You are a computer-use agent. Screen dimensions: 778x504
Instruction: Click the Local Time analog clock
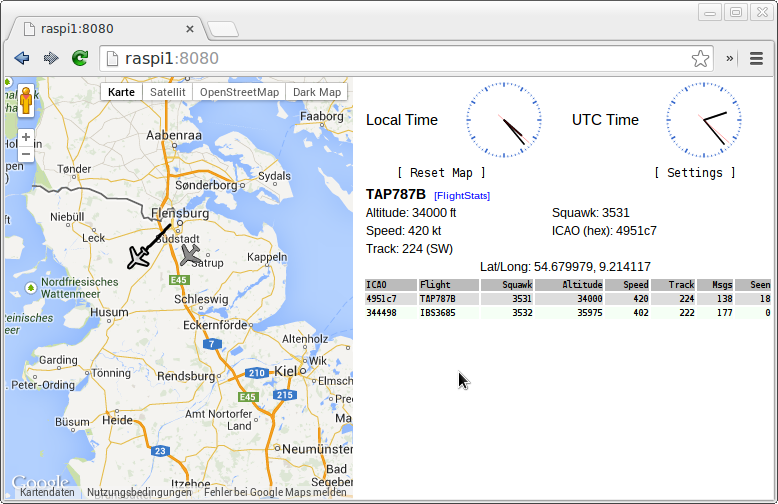tap(504, 120)
